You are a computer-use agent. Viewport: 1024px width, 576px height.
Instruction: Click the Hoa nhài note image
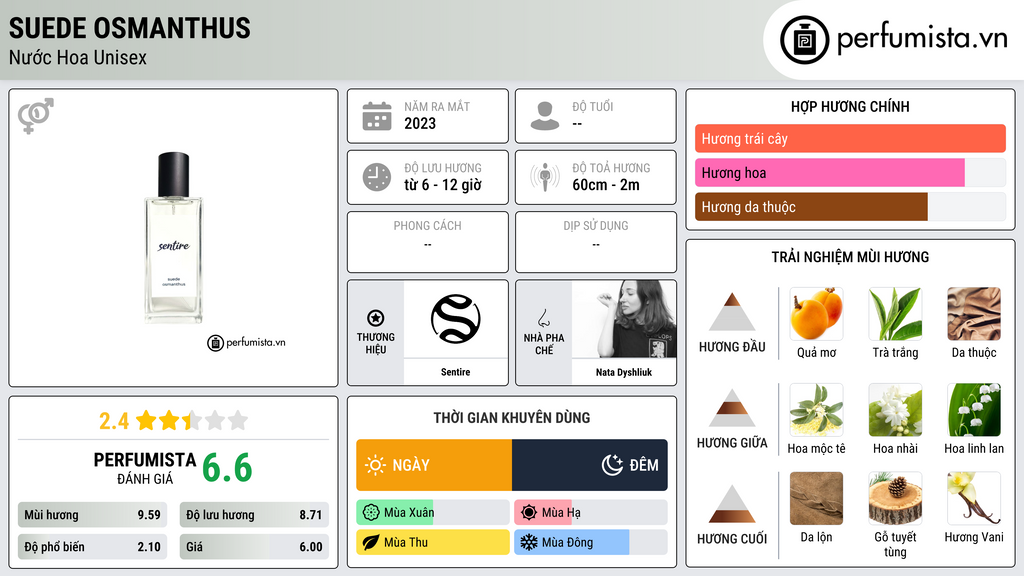[x=895, y=410]
